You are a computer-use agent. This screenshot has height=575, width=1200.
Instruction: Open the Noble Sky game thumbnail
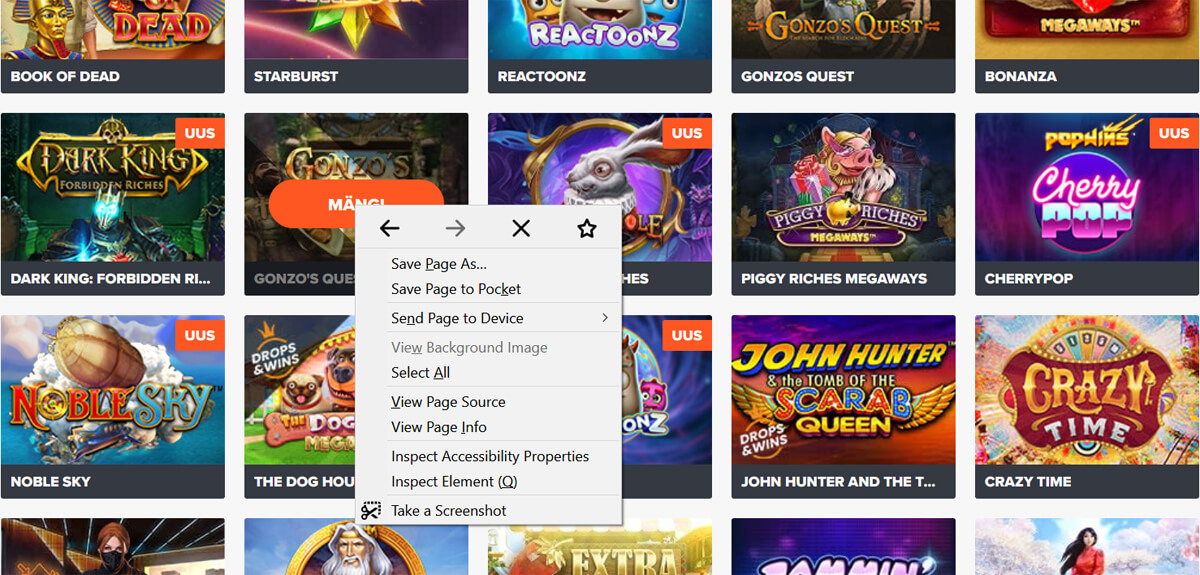coord(113,390)
